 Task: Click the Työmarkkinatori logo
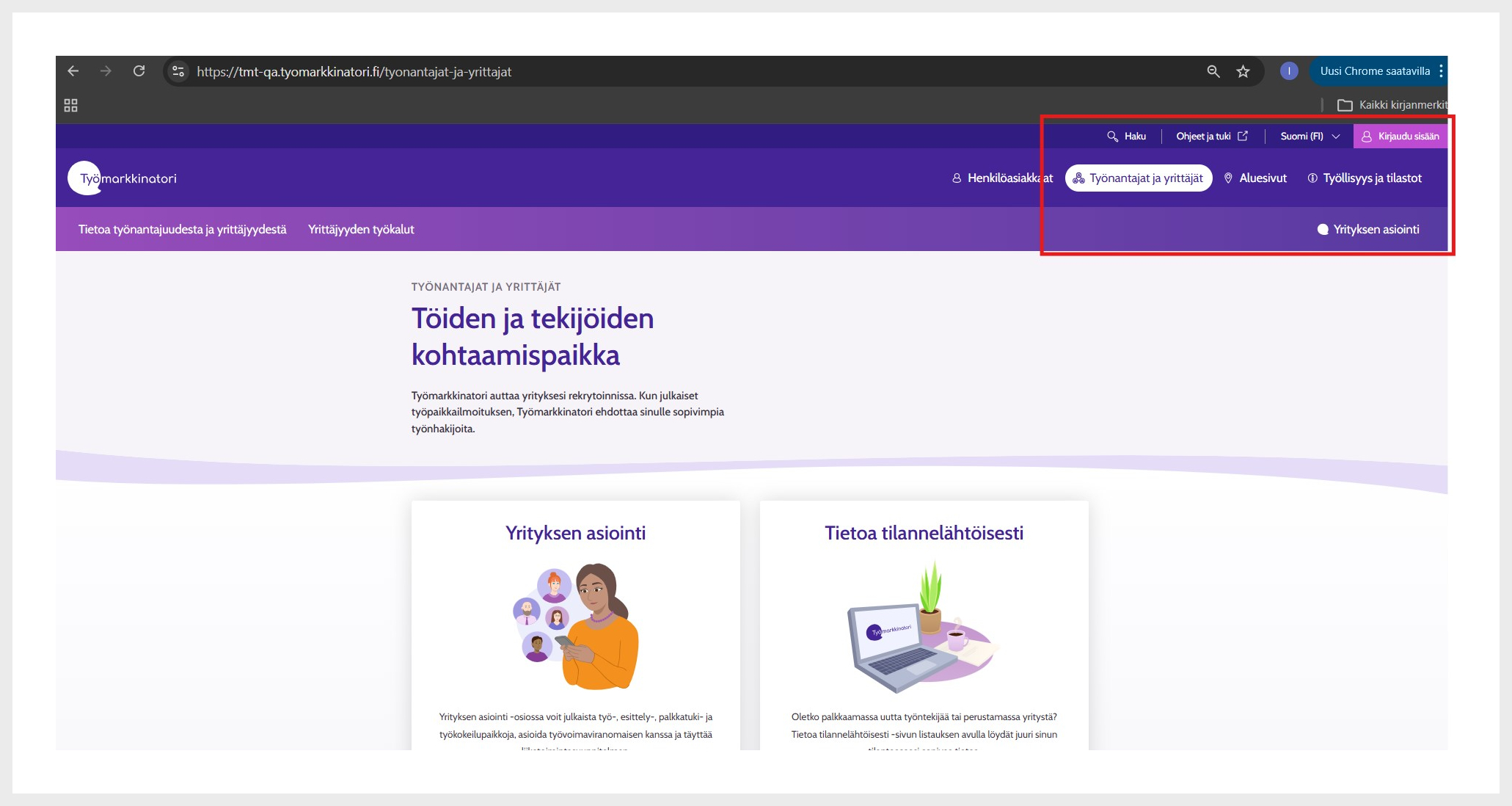coord(123,178)
